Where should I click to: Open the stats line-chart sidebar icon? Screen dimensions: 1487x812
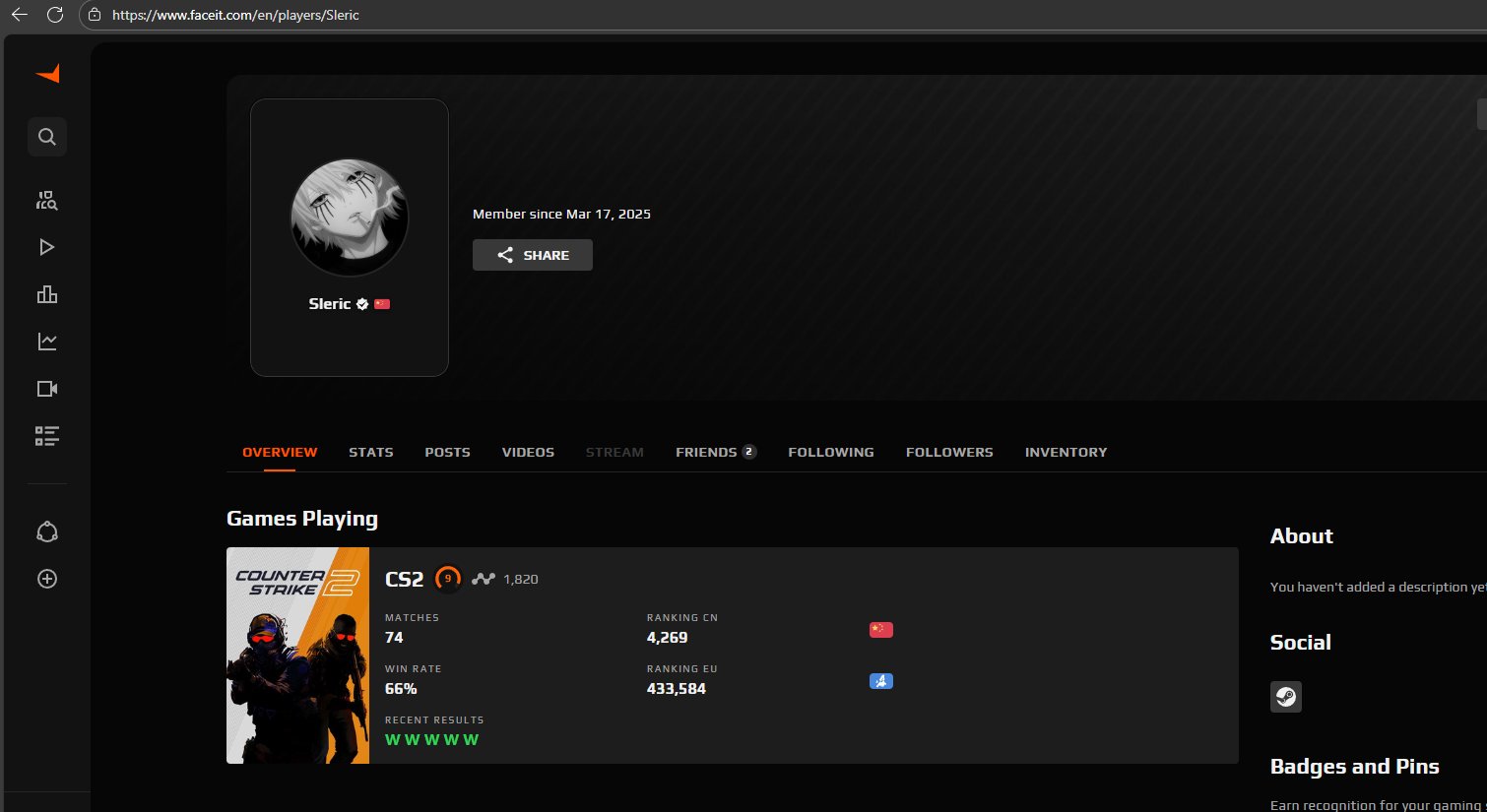(47, 342)
